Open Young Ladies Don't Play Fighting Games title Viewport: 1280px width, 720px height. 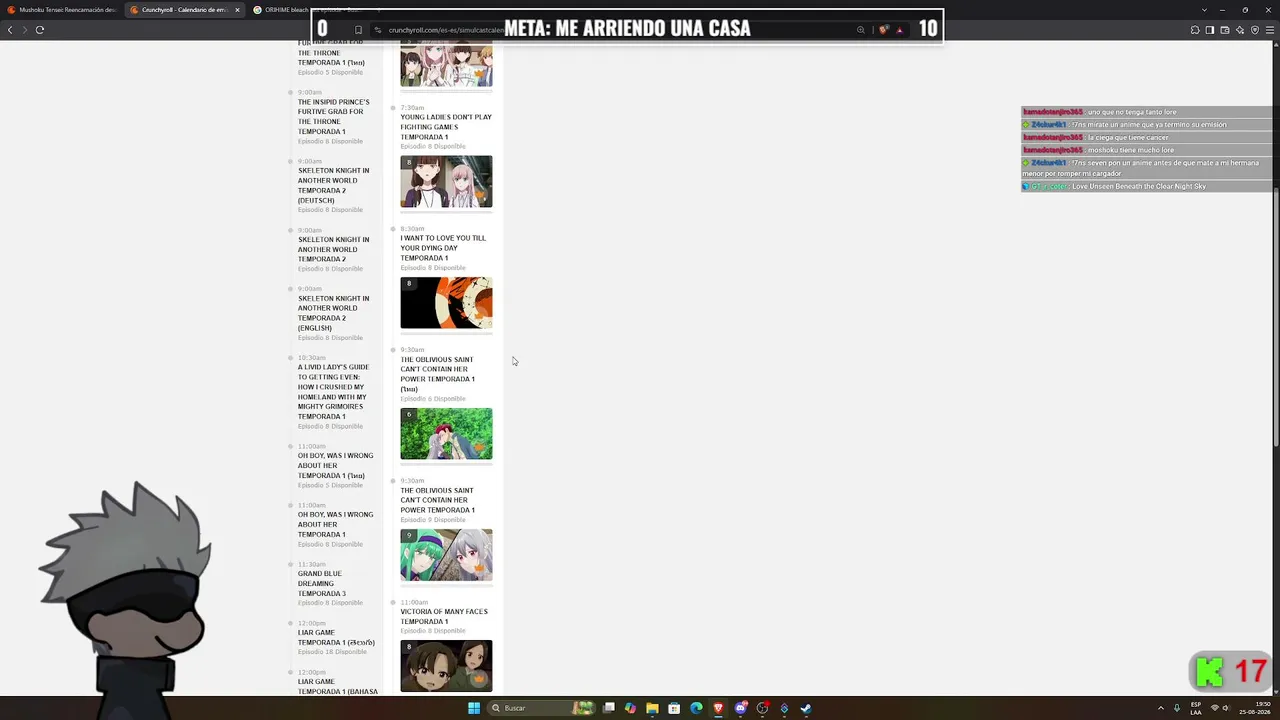[446, 127]
